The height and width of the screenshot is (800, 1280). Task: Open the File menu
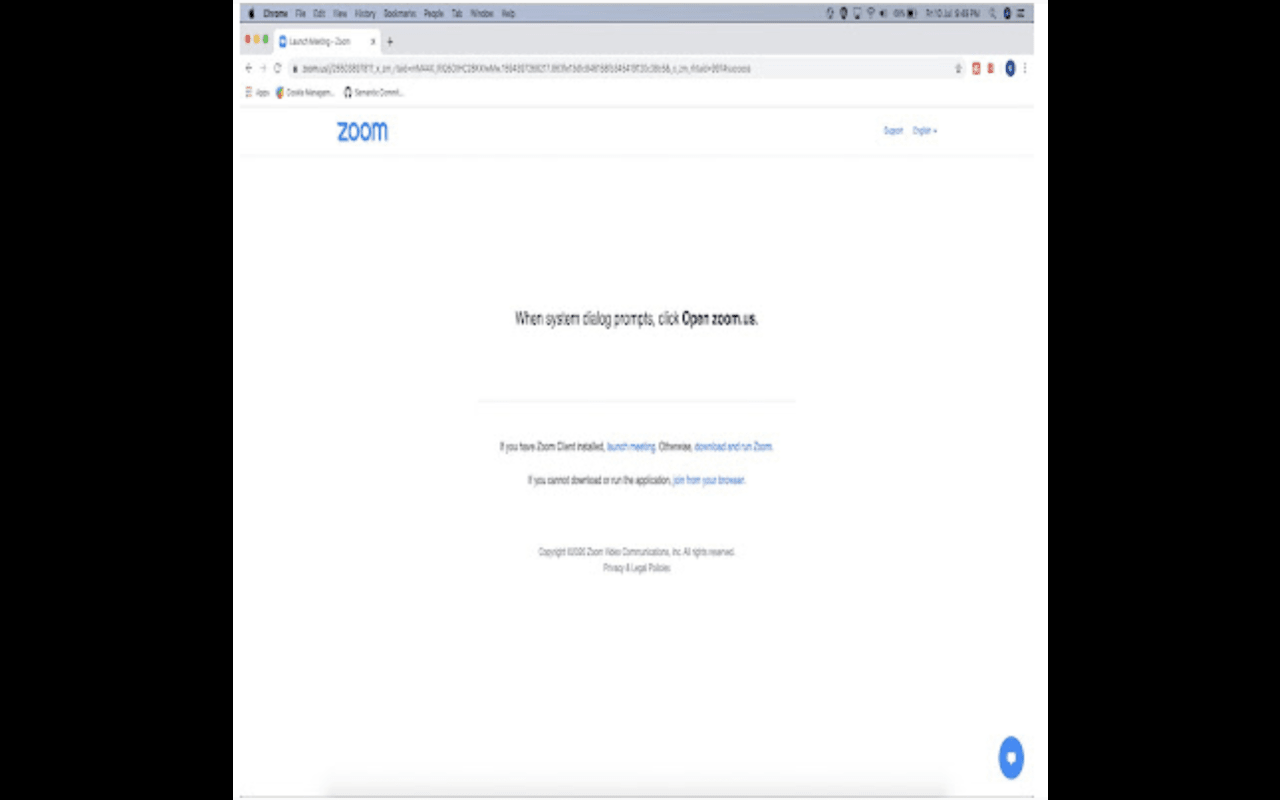(300, 14)
